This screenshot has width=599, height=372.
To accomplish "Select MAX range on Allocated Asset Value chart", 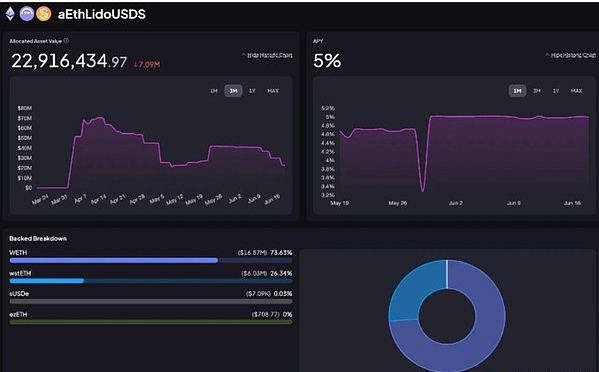I will [273, 91].
